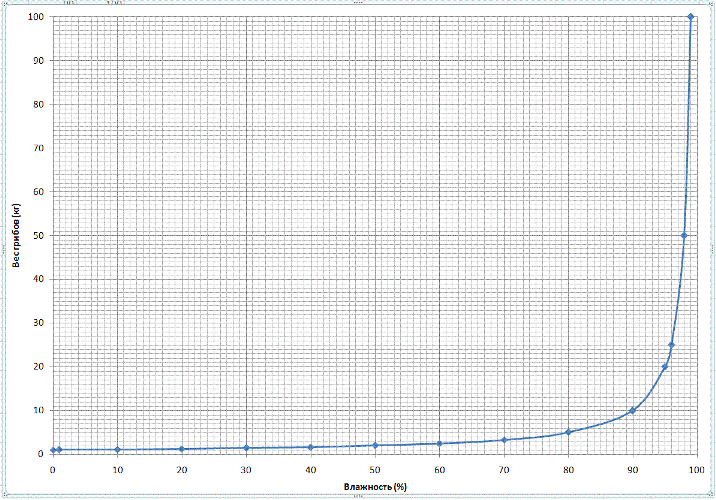716x500 pixels.
Task: Select the "60" label on the horizontal axis
Action: coord(439,470)
